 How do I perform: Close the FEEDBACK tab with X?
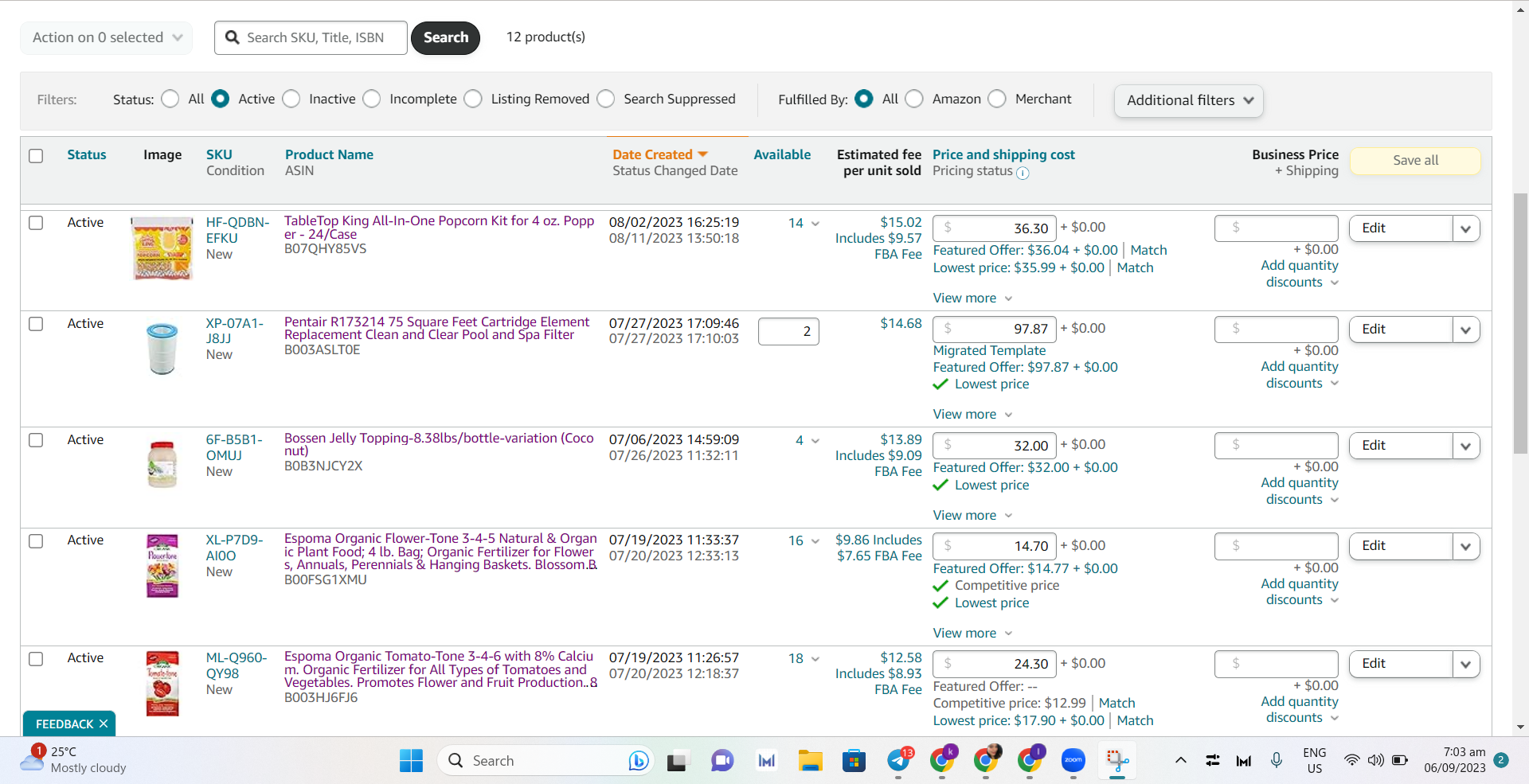[104, 724]
